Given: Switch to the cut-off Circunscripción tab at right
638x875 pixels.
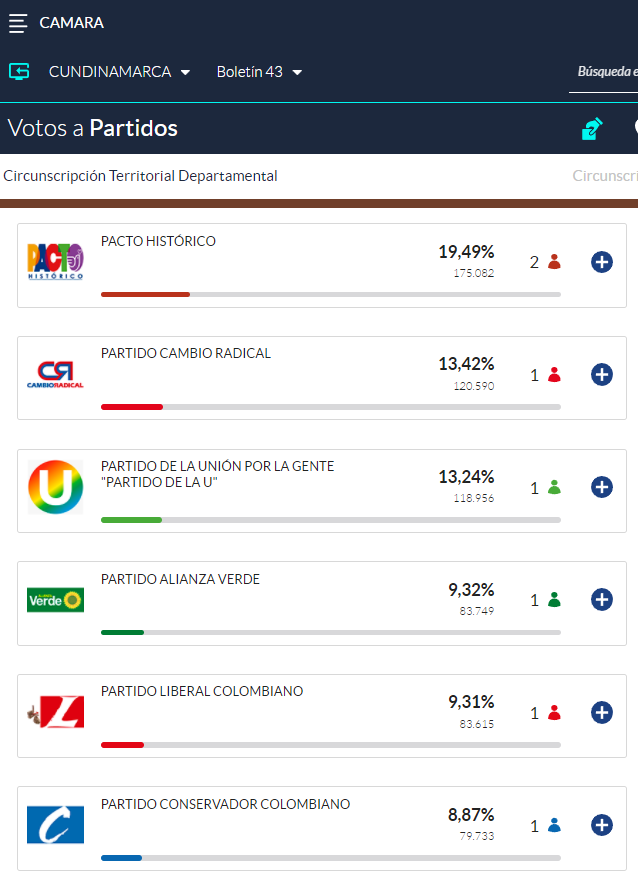Looking at the screenshot, I should tap(604, 176).
